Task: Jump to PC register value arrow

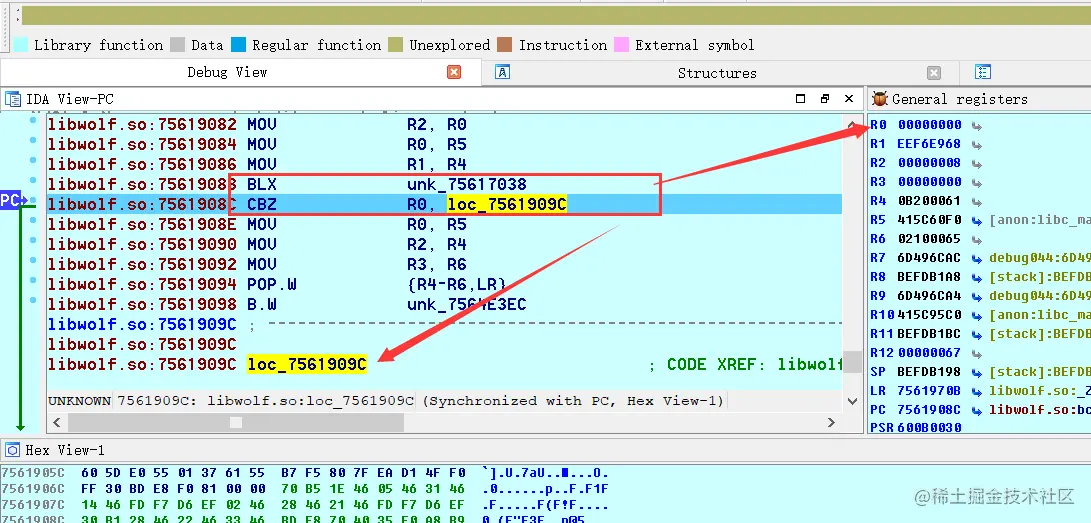Action: [977, 410]
